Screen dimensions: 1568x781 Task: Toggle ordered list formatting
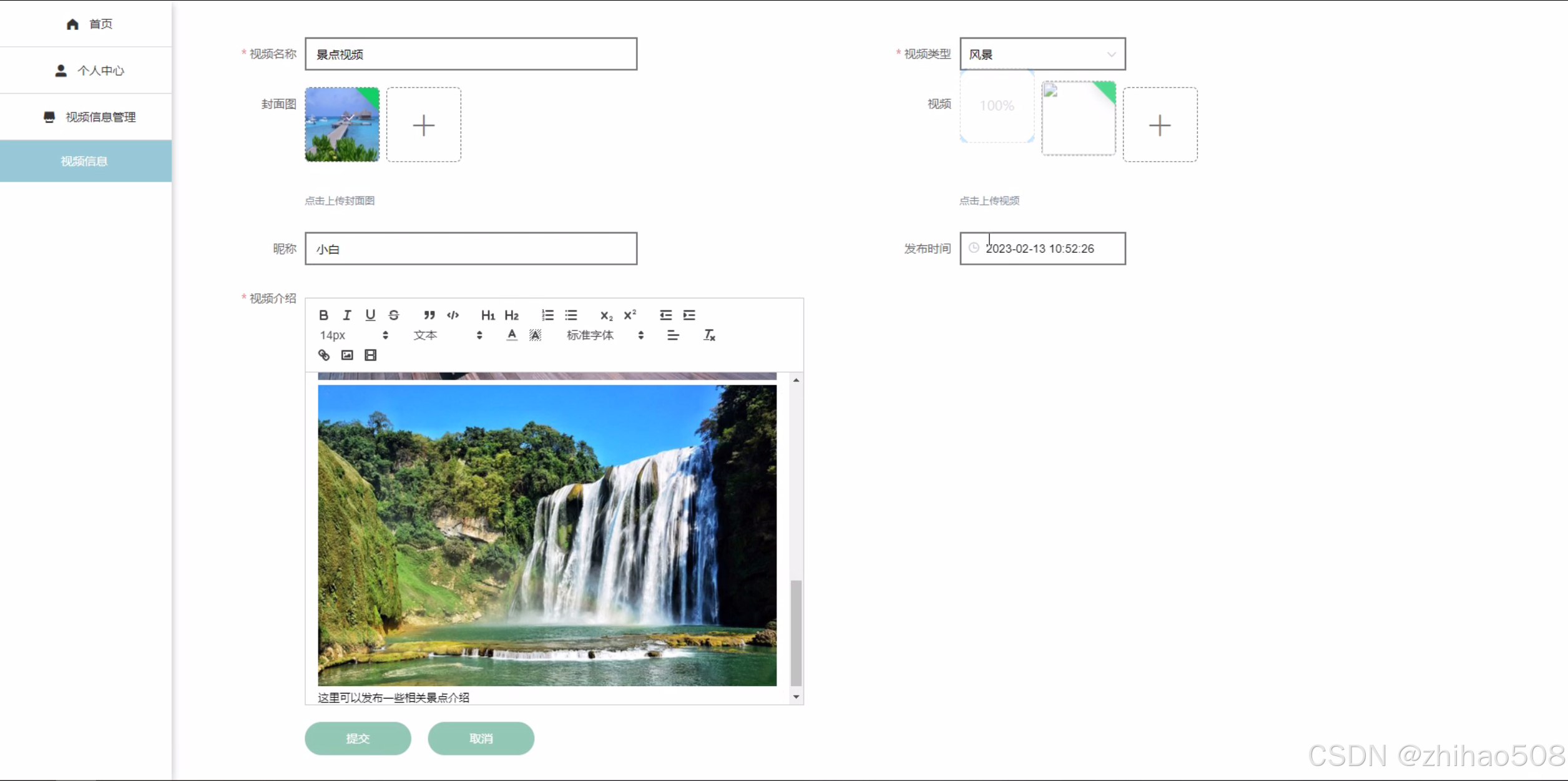click(x=547, y=315)
